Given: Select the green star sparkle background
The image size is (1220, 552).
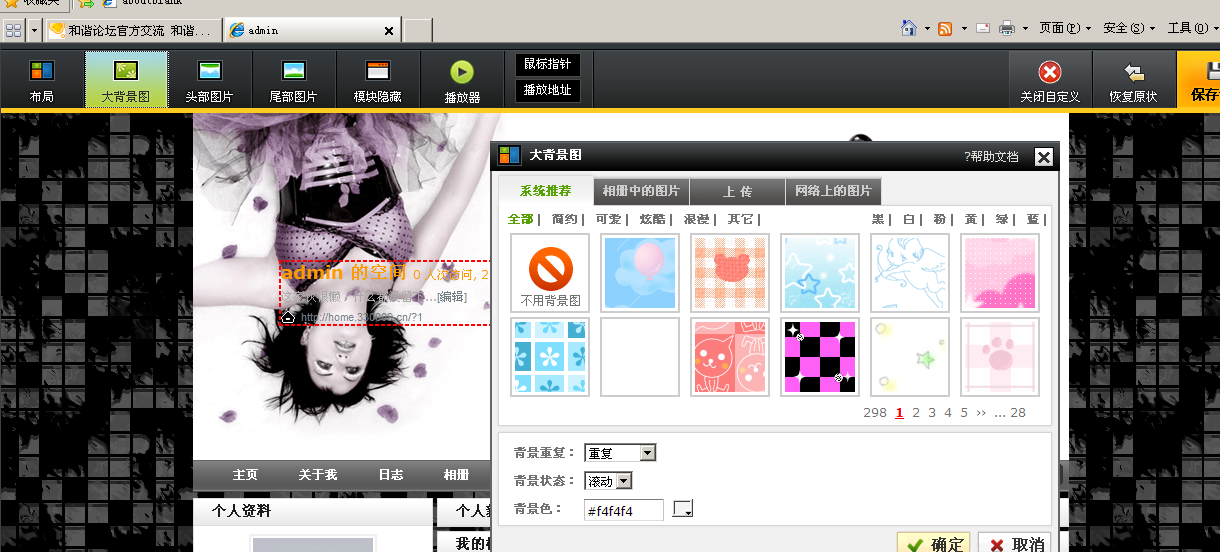Looking at the screenshot, I should click(x=910, y=357).
